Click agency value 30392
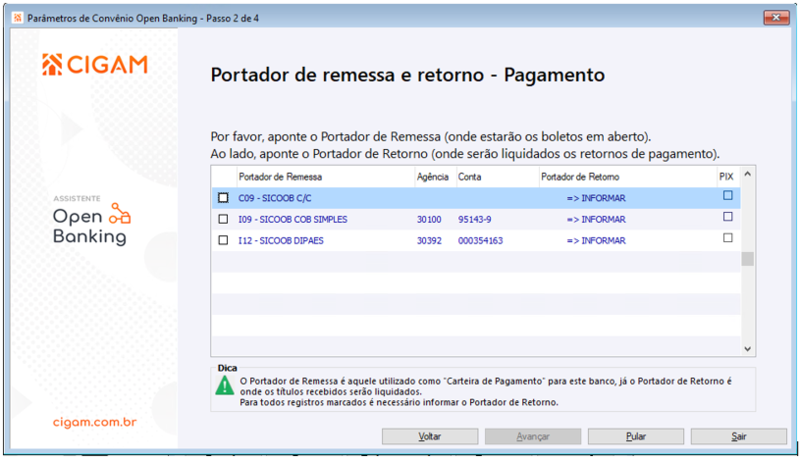This screenshot has width=800, height=459. pyautogui.click(x=429, y=241)
